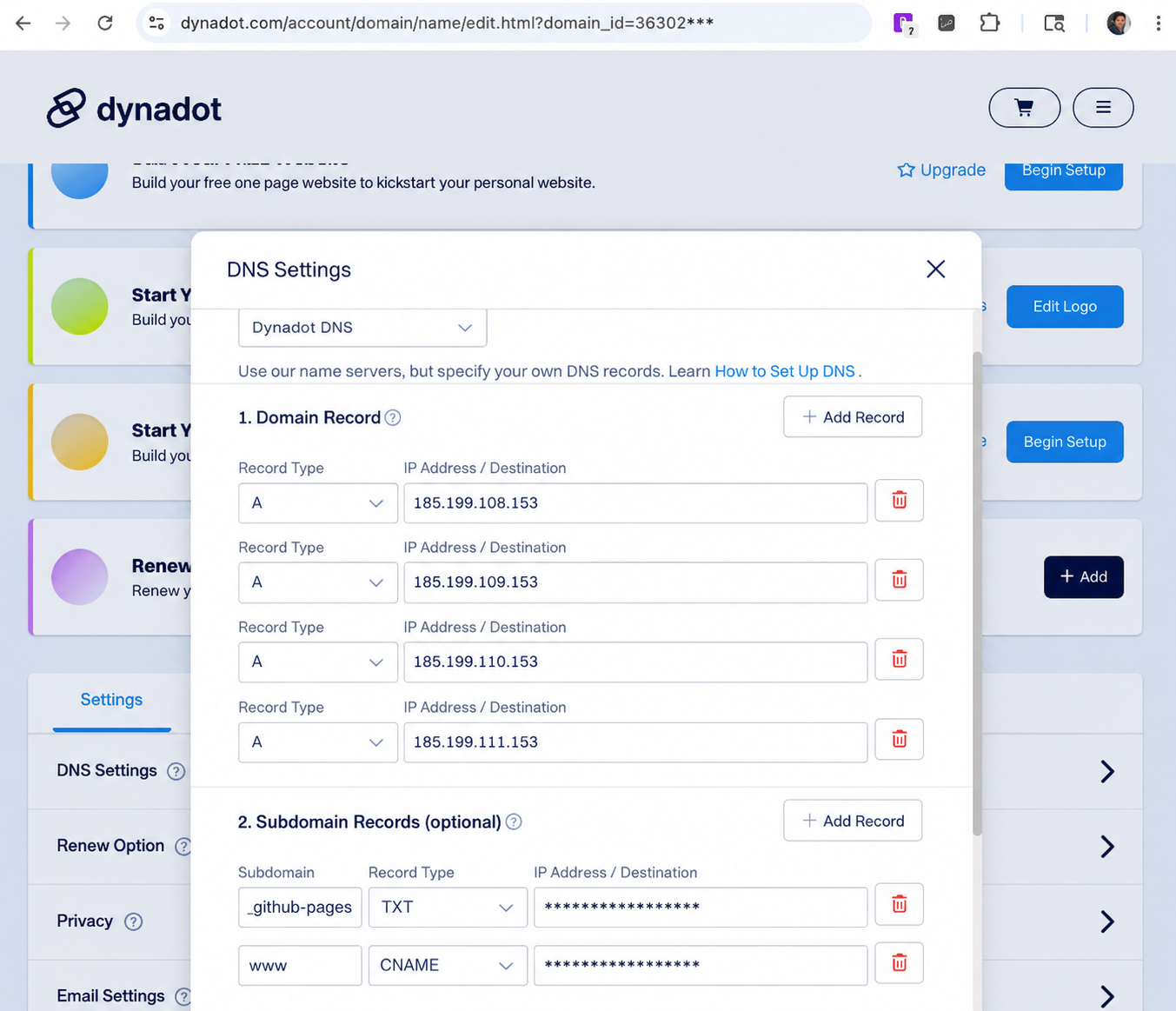Viewport: 1176px width, 1011px height.
Task: Switch to the Settings tab
Action: (x=111, y=700)
